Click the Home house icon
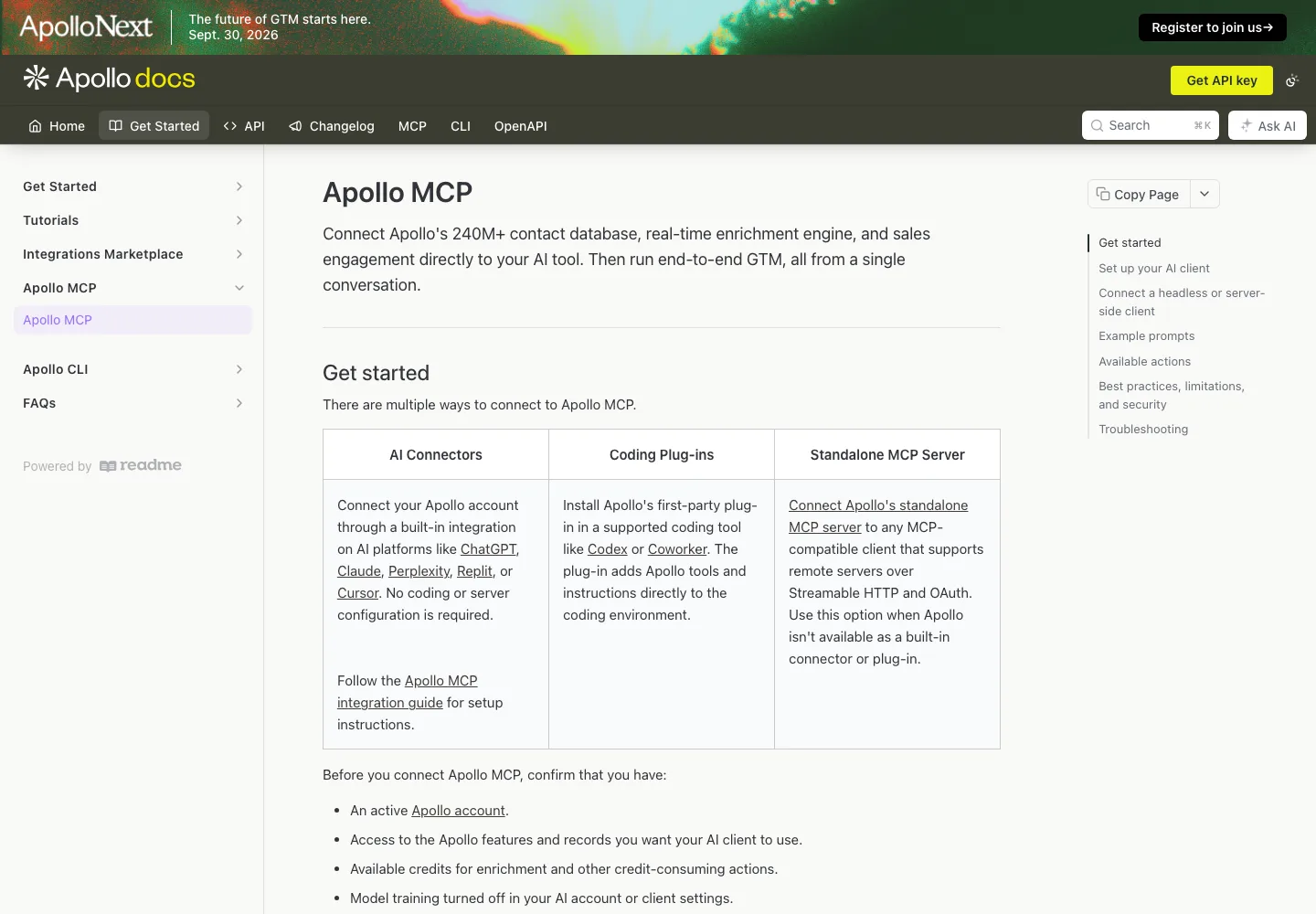Viewport: 1316px width, 914px height. (35, 126)
